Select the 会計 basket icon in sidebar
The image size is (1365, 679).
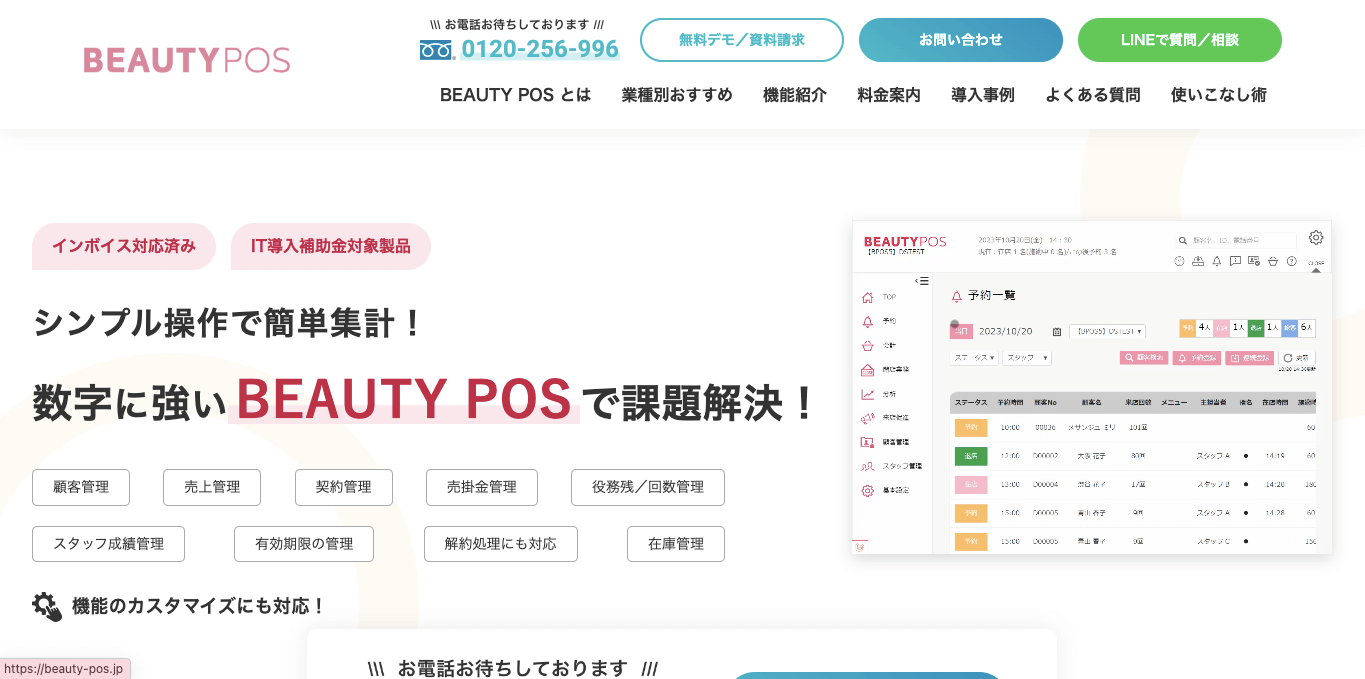[x=867, y=346]
